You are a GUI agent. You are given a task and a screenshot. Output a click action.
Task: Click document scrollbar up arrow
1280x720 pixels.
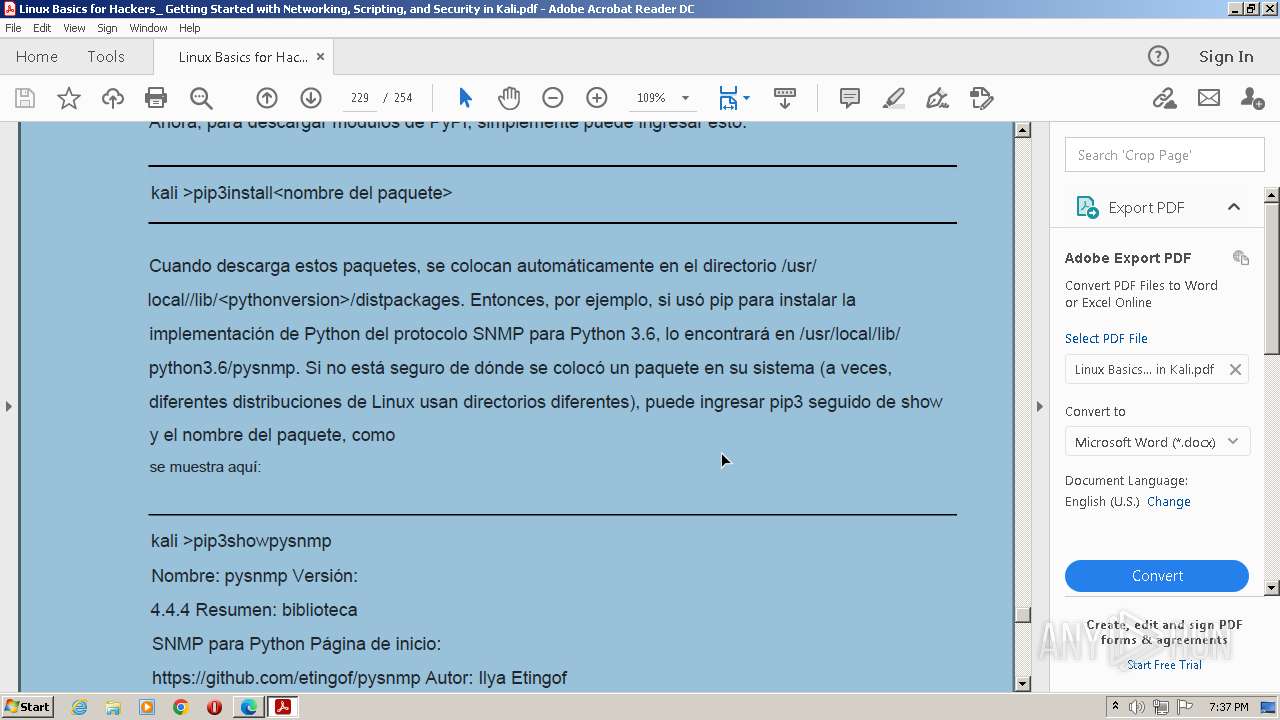click(1022, 130)
